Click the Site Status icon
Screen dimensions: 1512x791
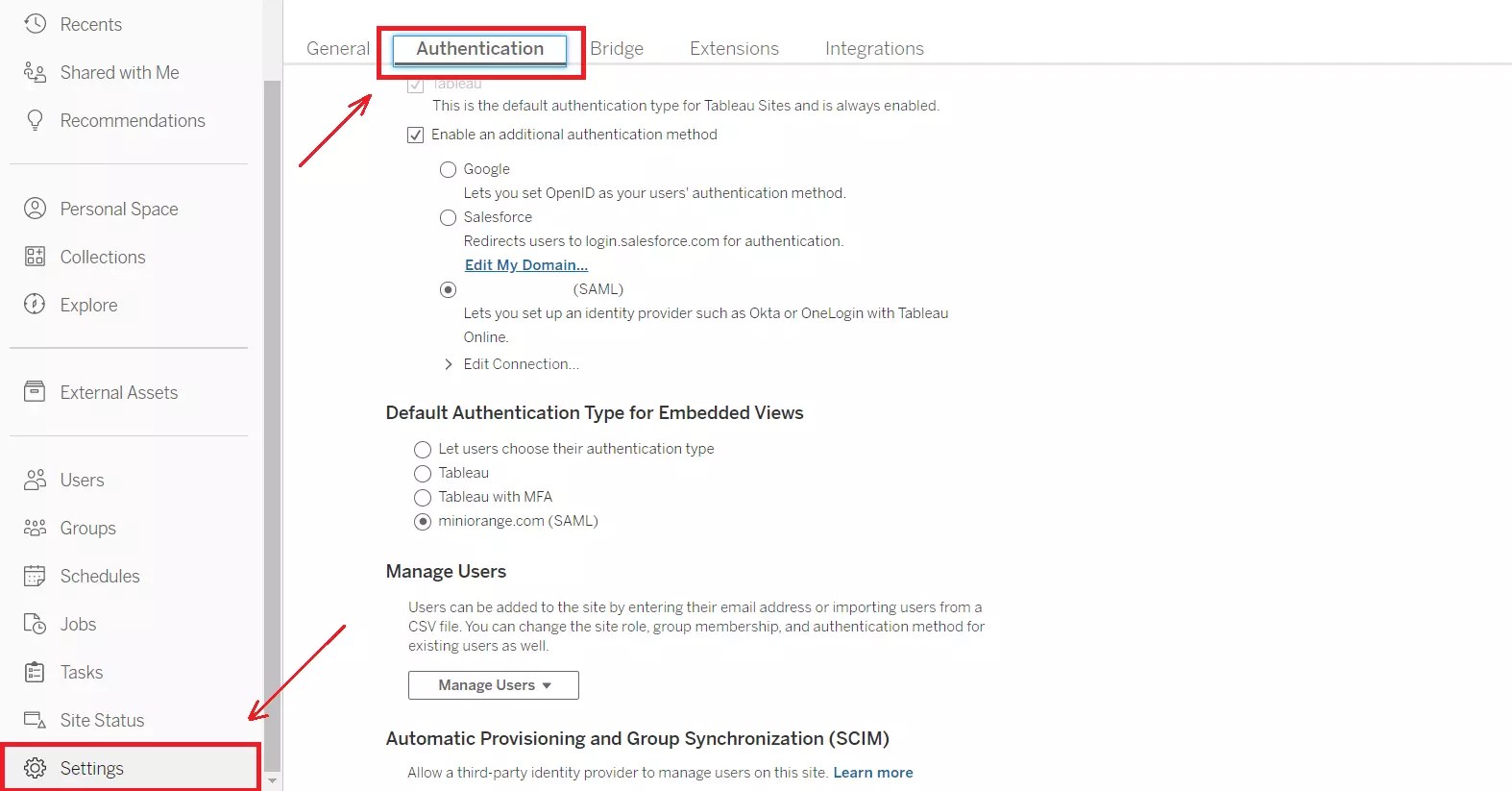[35, 720]
